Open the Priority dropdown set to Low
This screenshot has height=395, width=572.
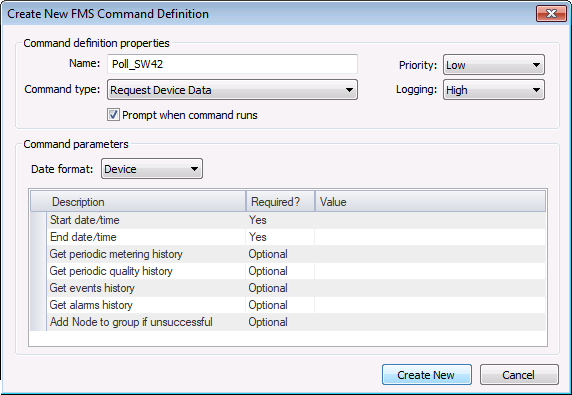click(x=494, y=65)
